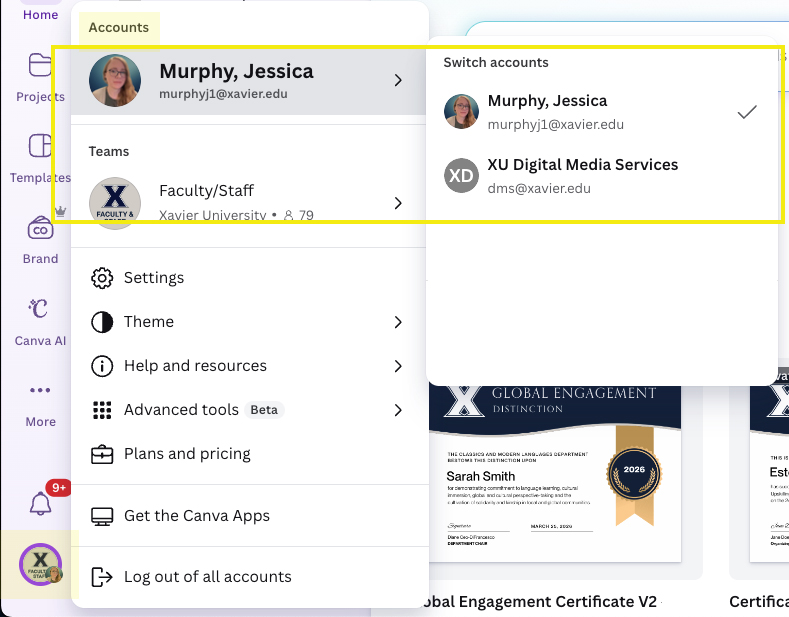Click the log out arrow icon
Screen dimensions: 789x617
(x=102, y=577)
